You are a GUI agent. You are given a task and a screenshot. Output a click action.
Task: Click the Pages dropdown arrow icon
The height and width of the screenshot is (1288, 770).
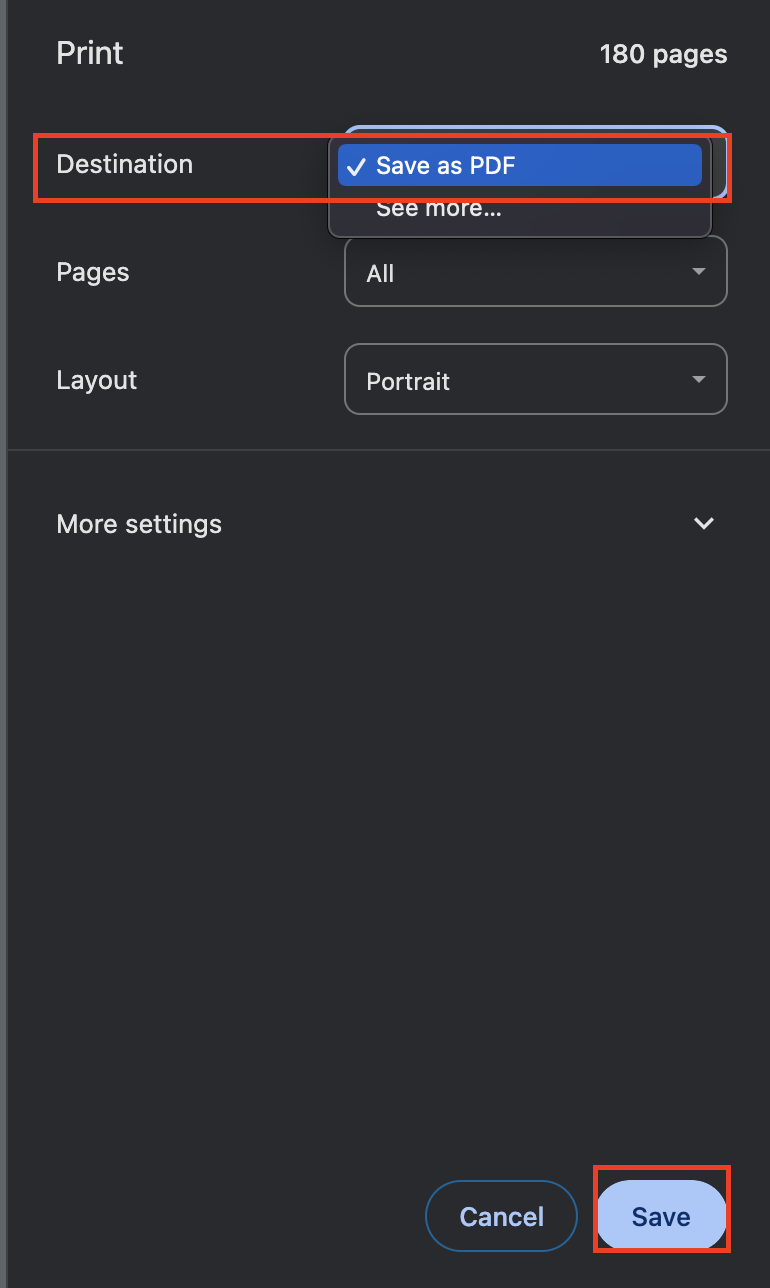699,272
